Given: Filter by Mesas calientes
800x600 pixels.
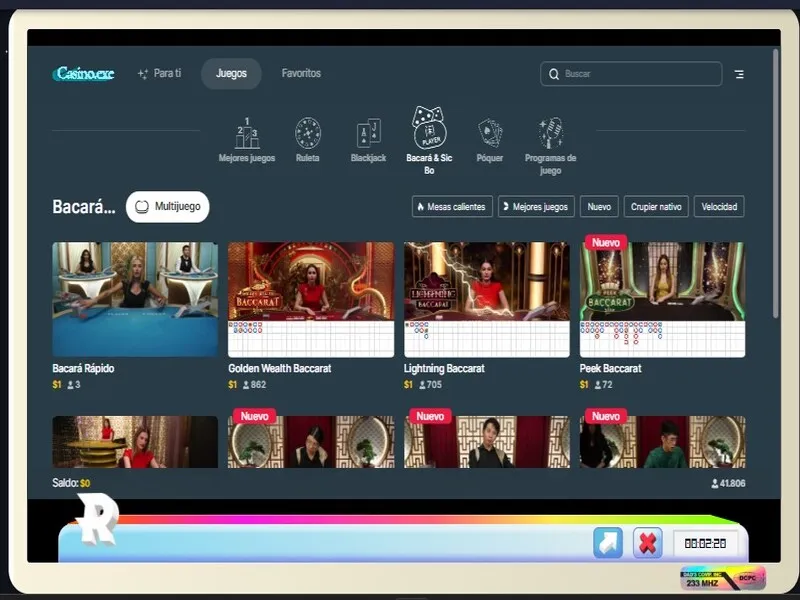Looking at the screenshot, I should click(x=452, y=207).
